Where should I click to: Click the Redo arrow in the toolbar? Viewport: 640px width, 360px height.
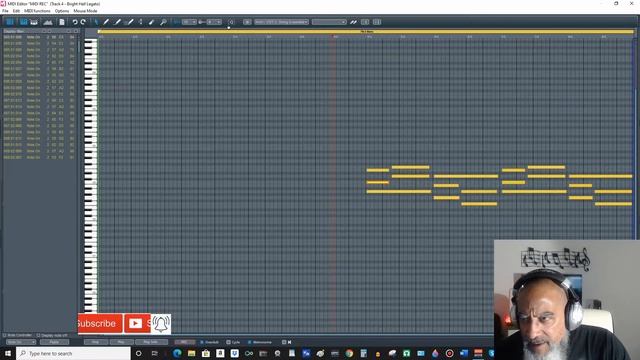83,22
